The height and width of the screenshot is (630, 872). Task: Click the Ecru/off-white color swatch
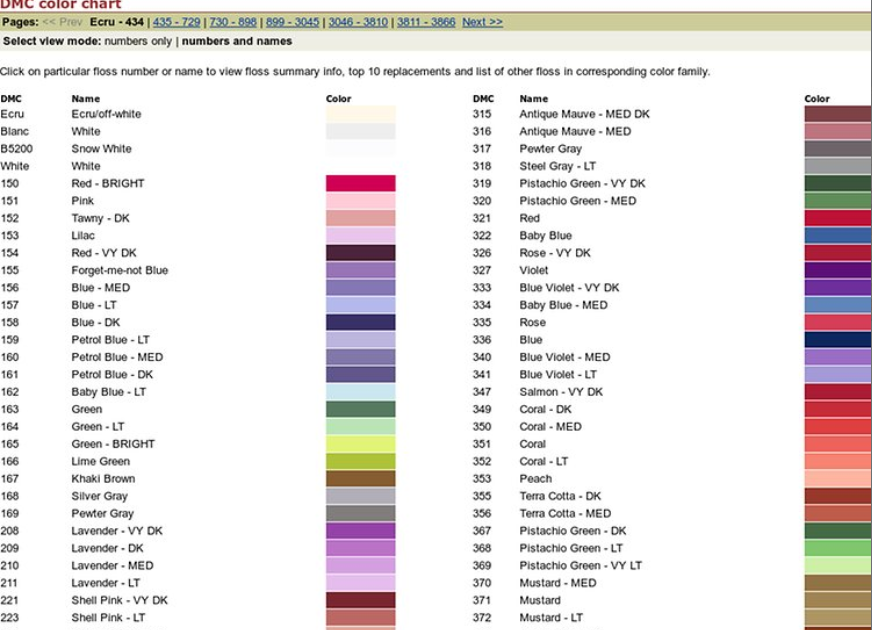360,114
